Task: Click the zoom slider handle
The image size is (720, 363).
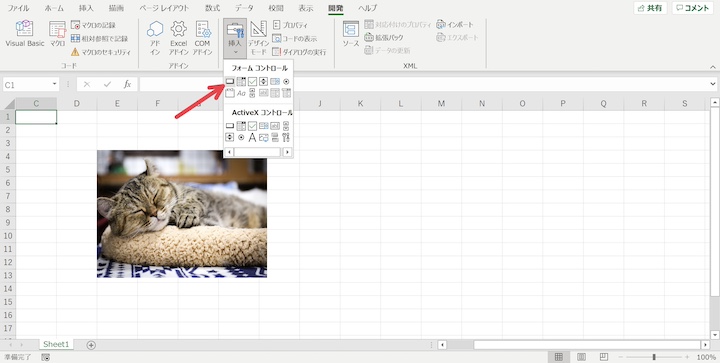Action: pyautogui.click(x=654, y=357)
